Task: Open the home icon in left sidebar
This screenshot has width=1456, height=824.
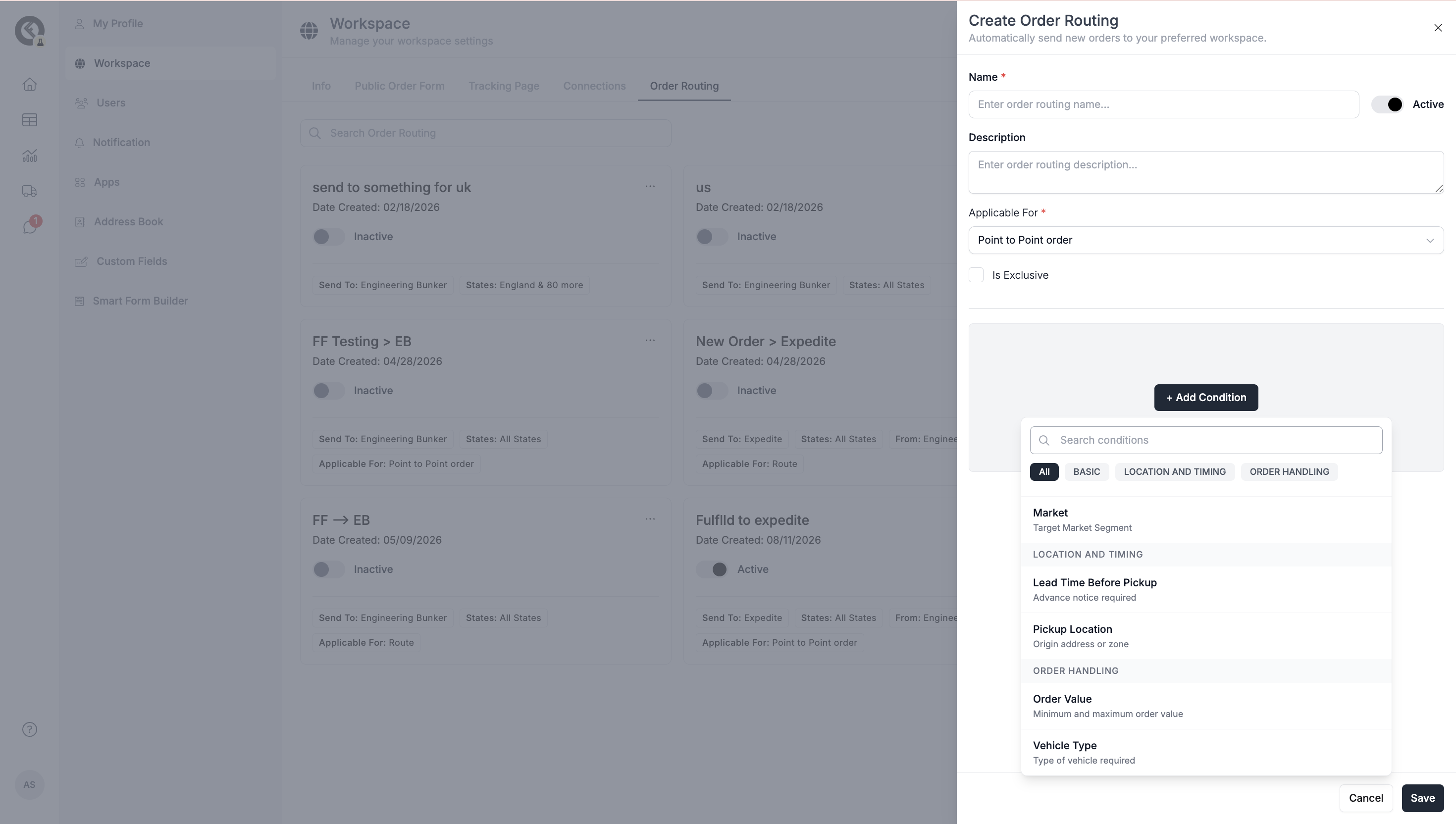Action: (29, 84)
